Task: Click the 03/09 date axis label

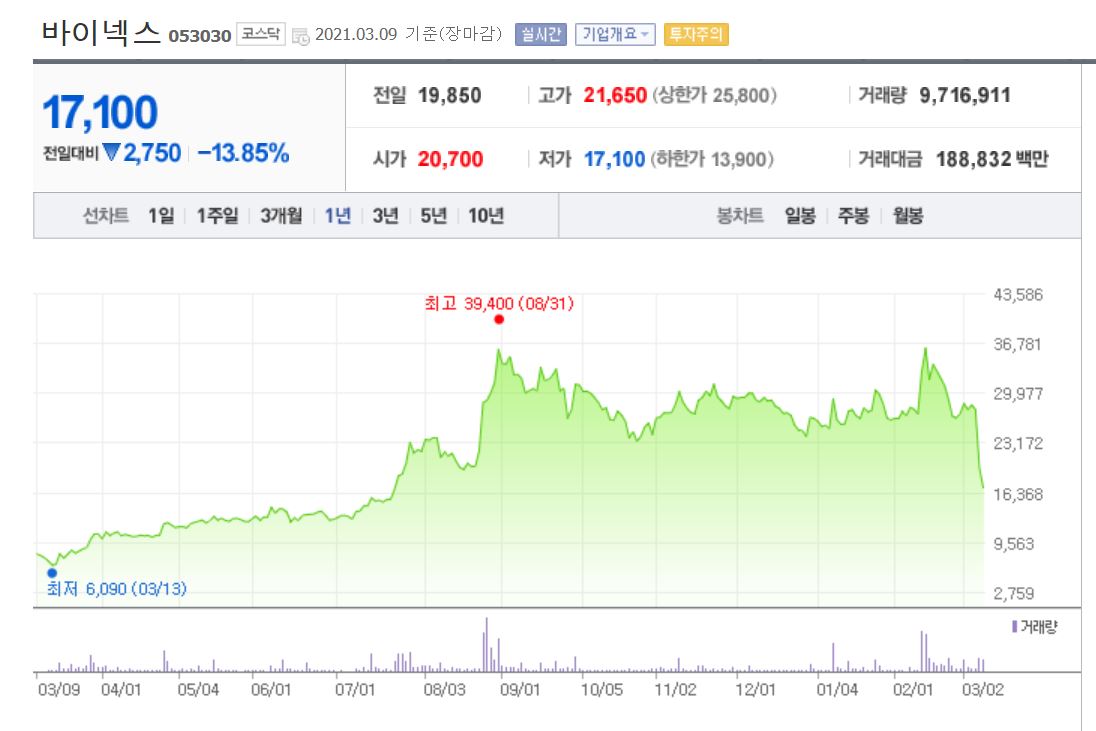Action: pos(59,690)
